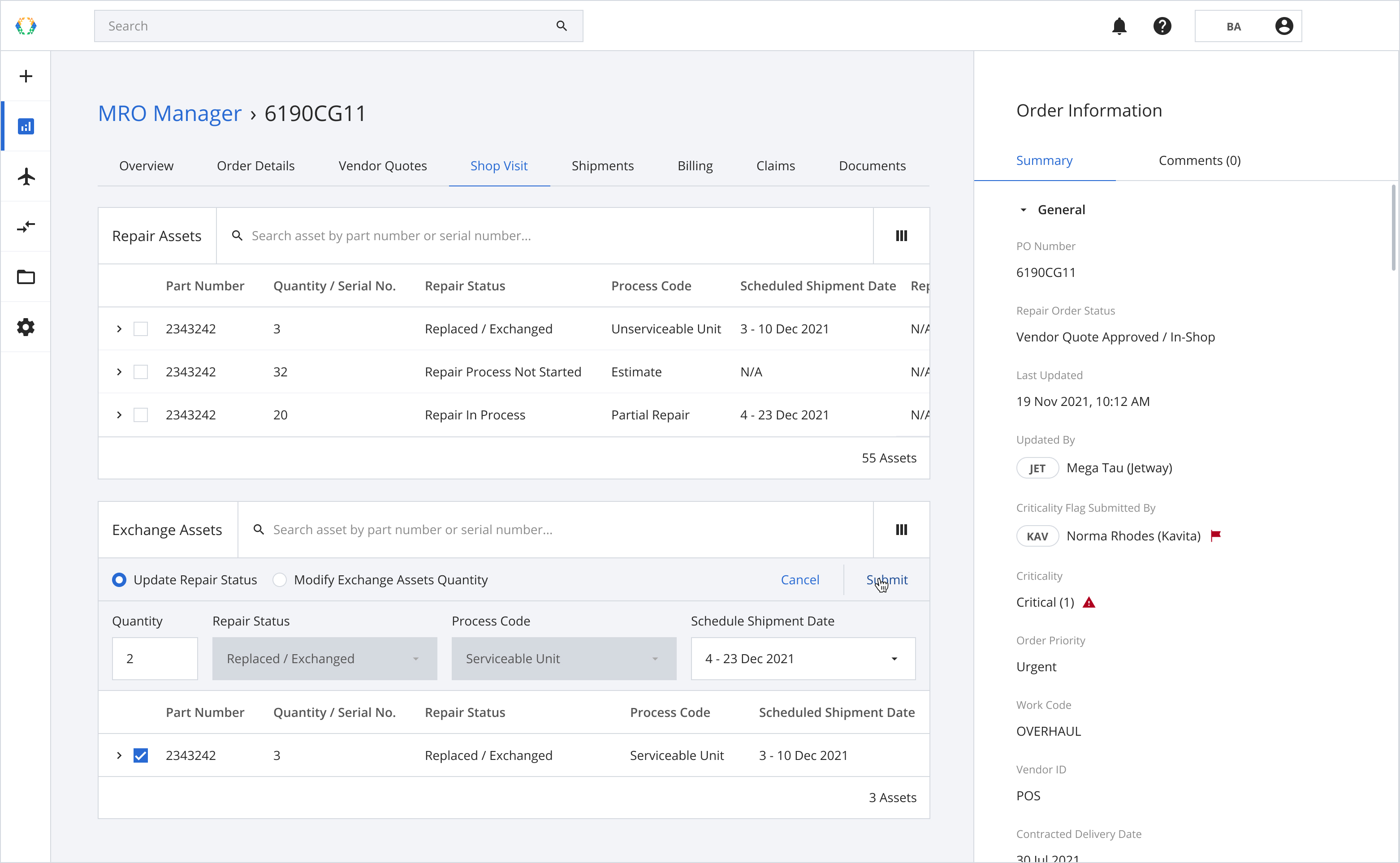Click the search magnifier icon in top bar

(562, 26)
